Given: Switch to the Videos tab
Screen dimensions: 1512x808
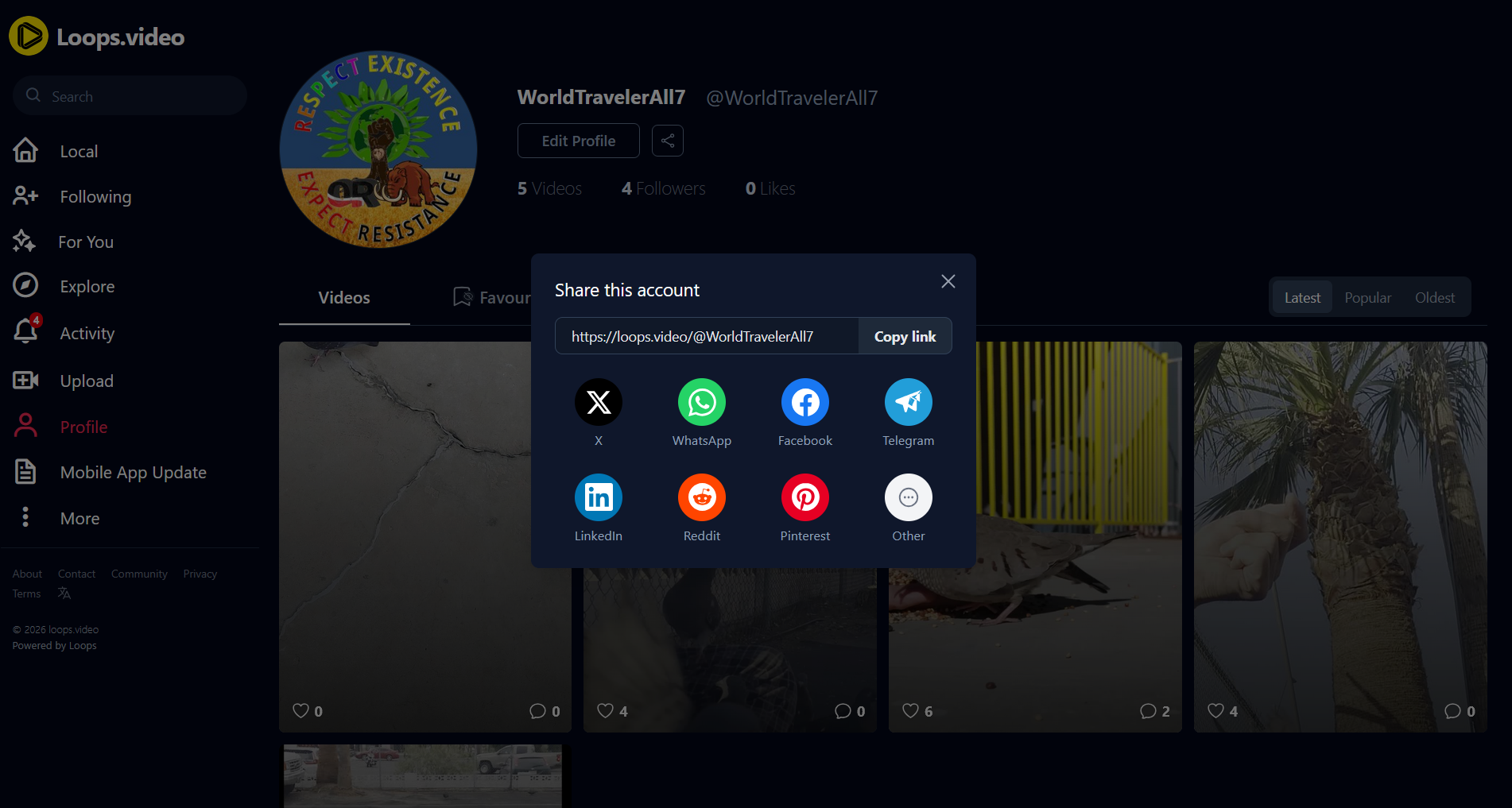Looking at the screenshot, I should point(344,298).
